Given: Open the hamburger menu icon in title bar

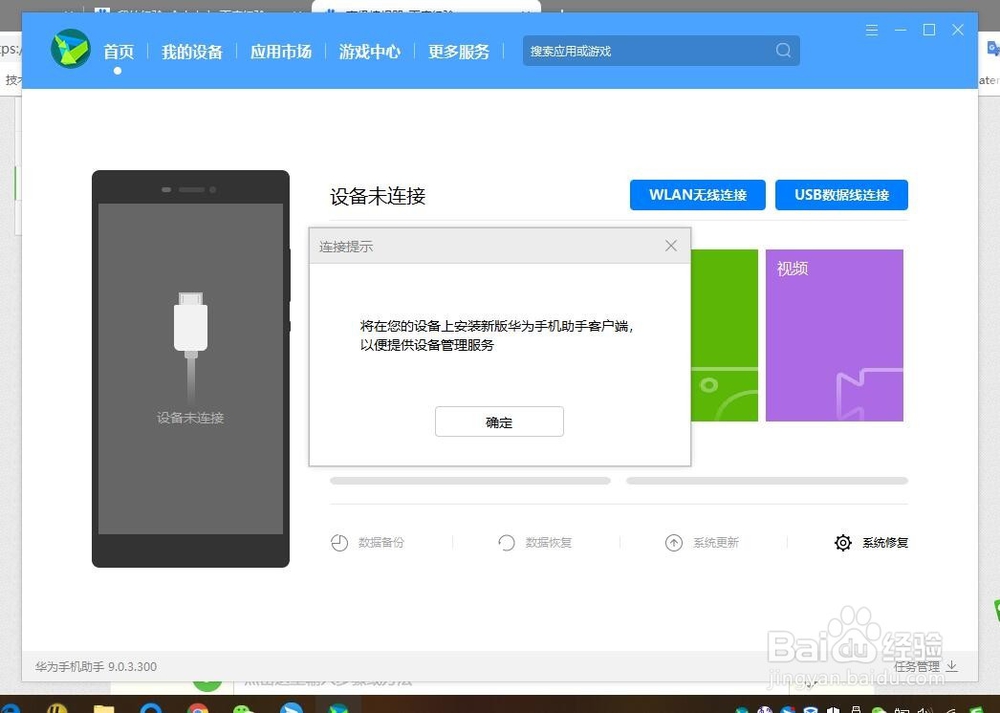Looking at the screenshot, I should click(x=872, y=30).
